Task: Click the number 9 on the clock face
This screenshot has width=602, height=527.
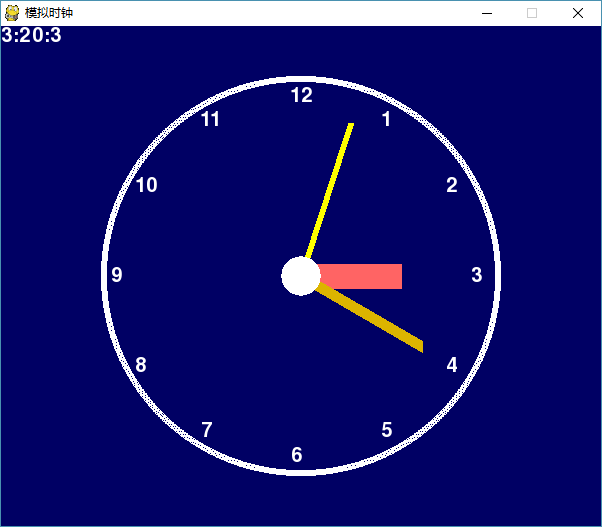Action: 117,275
